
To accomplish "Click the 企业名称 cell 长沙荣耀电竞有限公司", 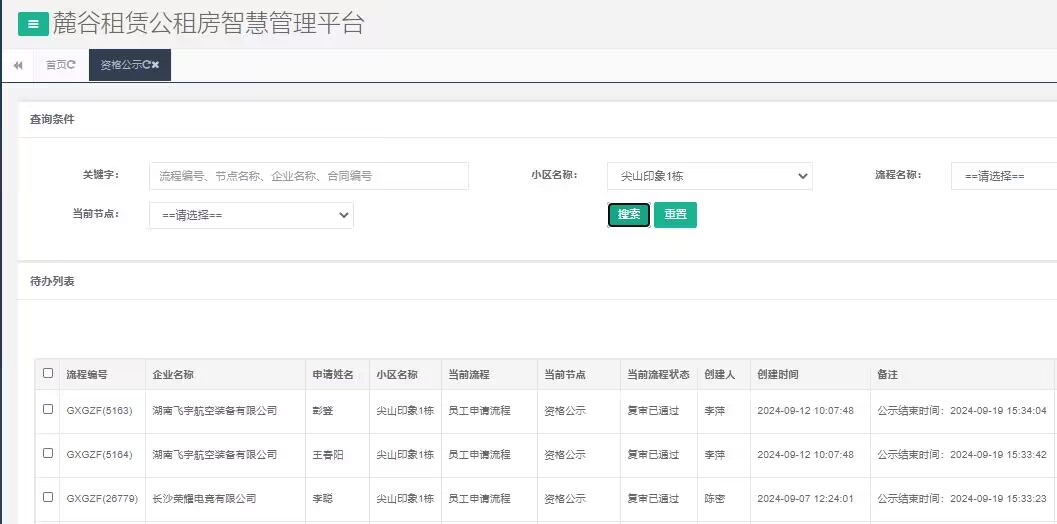I will tap(204, 498).
